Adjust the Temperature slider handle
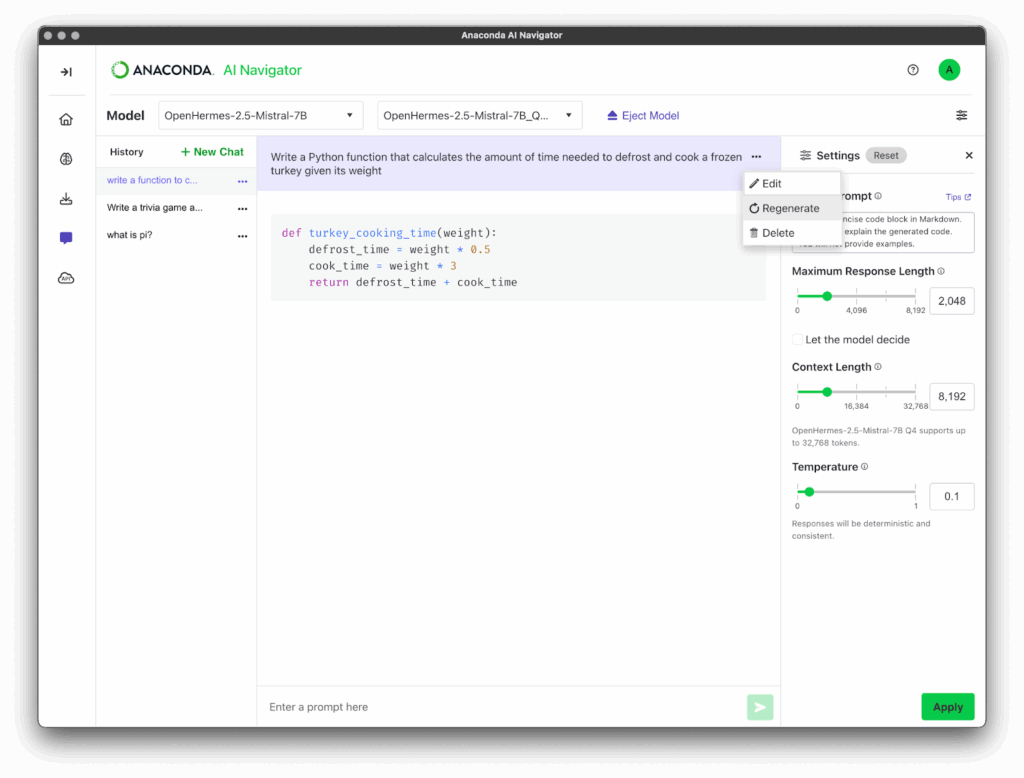1024x778 pixels. pos(809,492)
